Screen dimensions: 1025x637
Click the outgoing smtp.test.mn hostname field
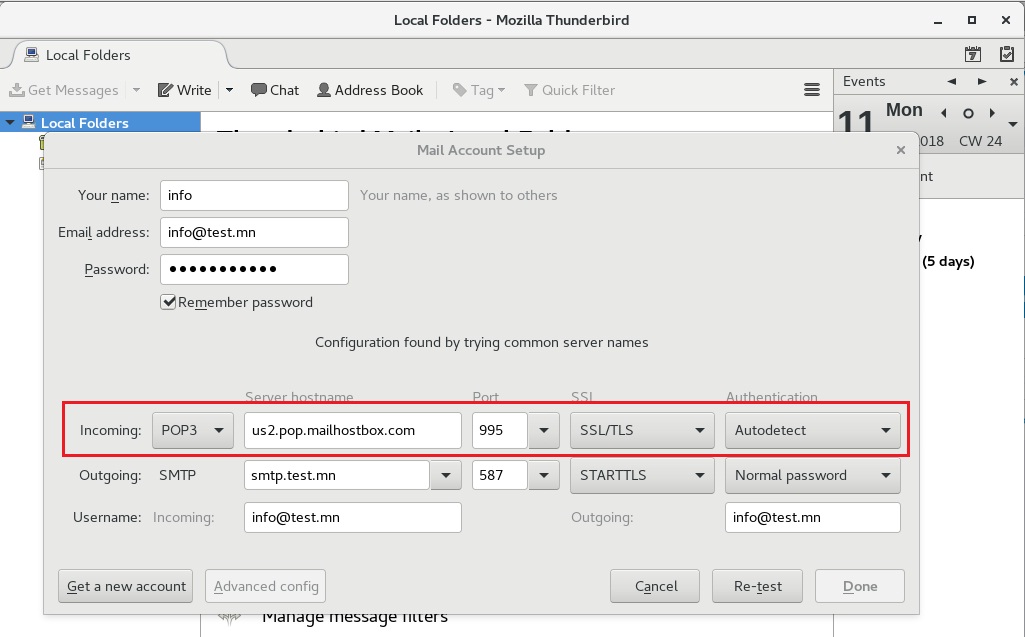pos(337,475)
